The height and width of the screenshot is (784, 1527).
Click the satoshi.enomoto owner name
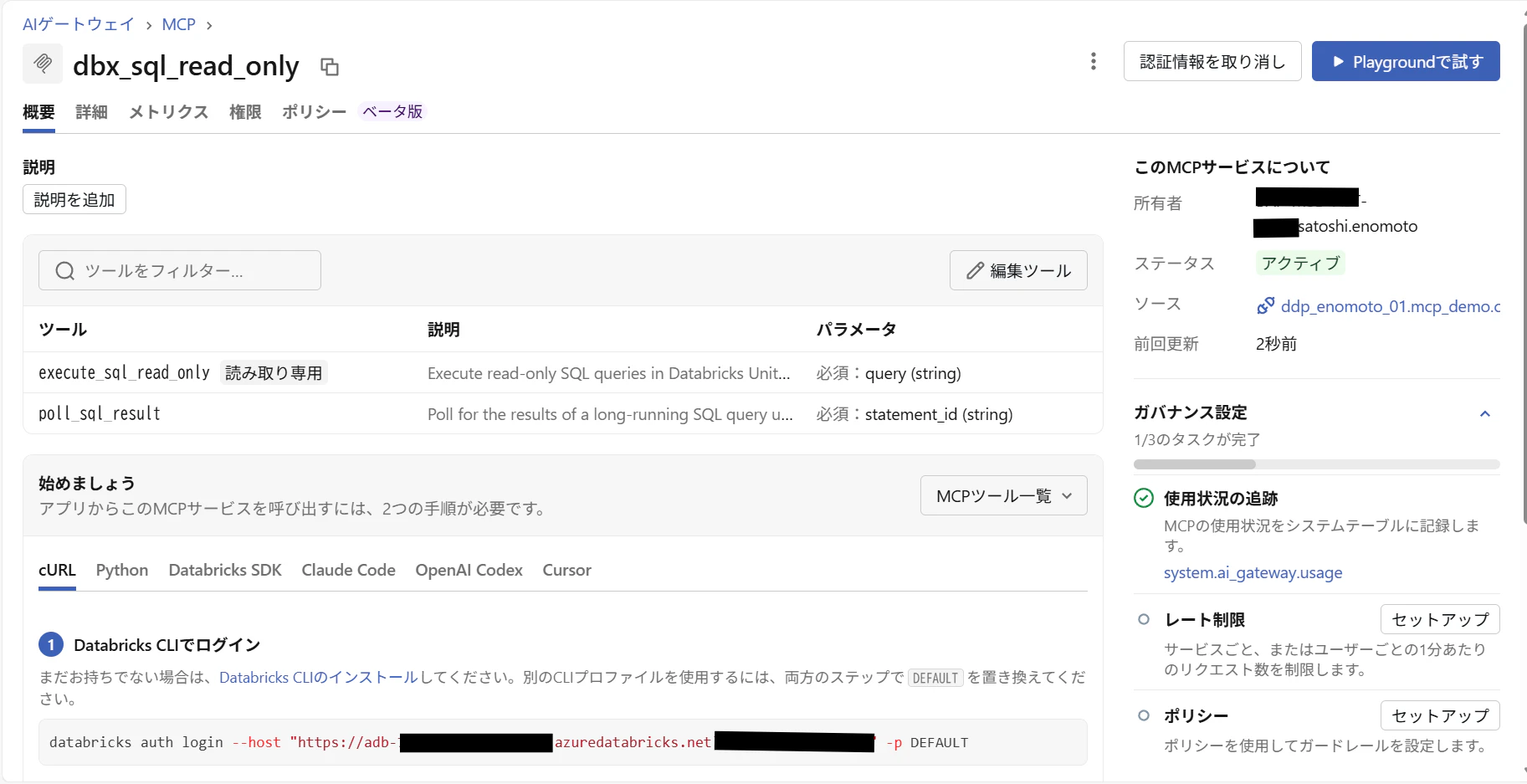(x=1358, y=226)
